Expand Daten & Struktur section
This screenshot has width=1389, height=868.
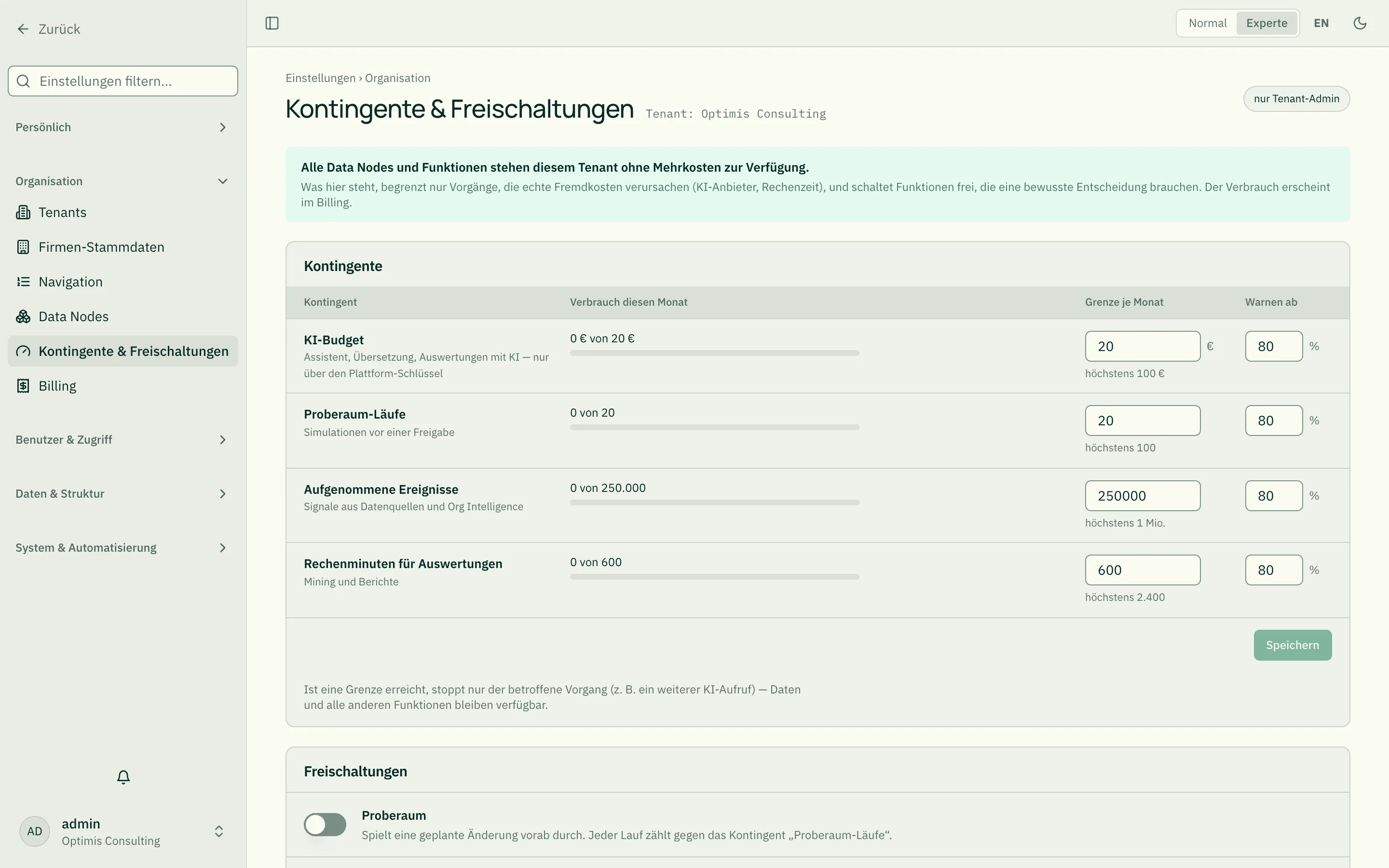click(x=122, y=494)
